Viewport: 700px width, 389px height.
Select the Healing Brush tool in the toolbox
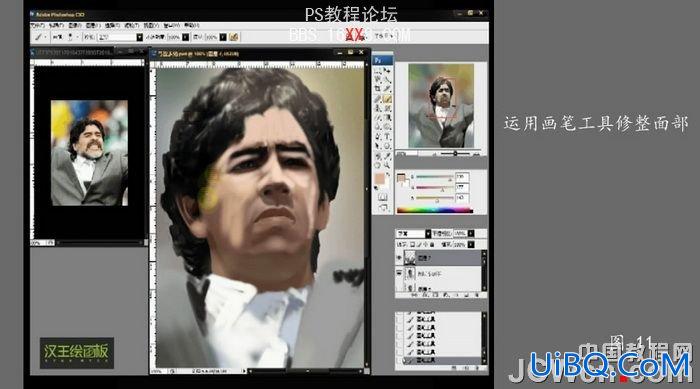(378, 99)
